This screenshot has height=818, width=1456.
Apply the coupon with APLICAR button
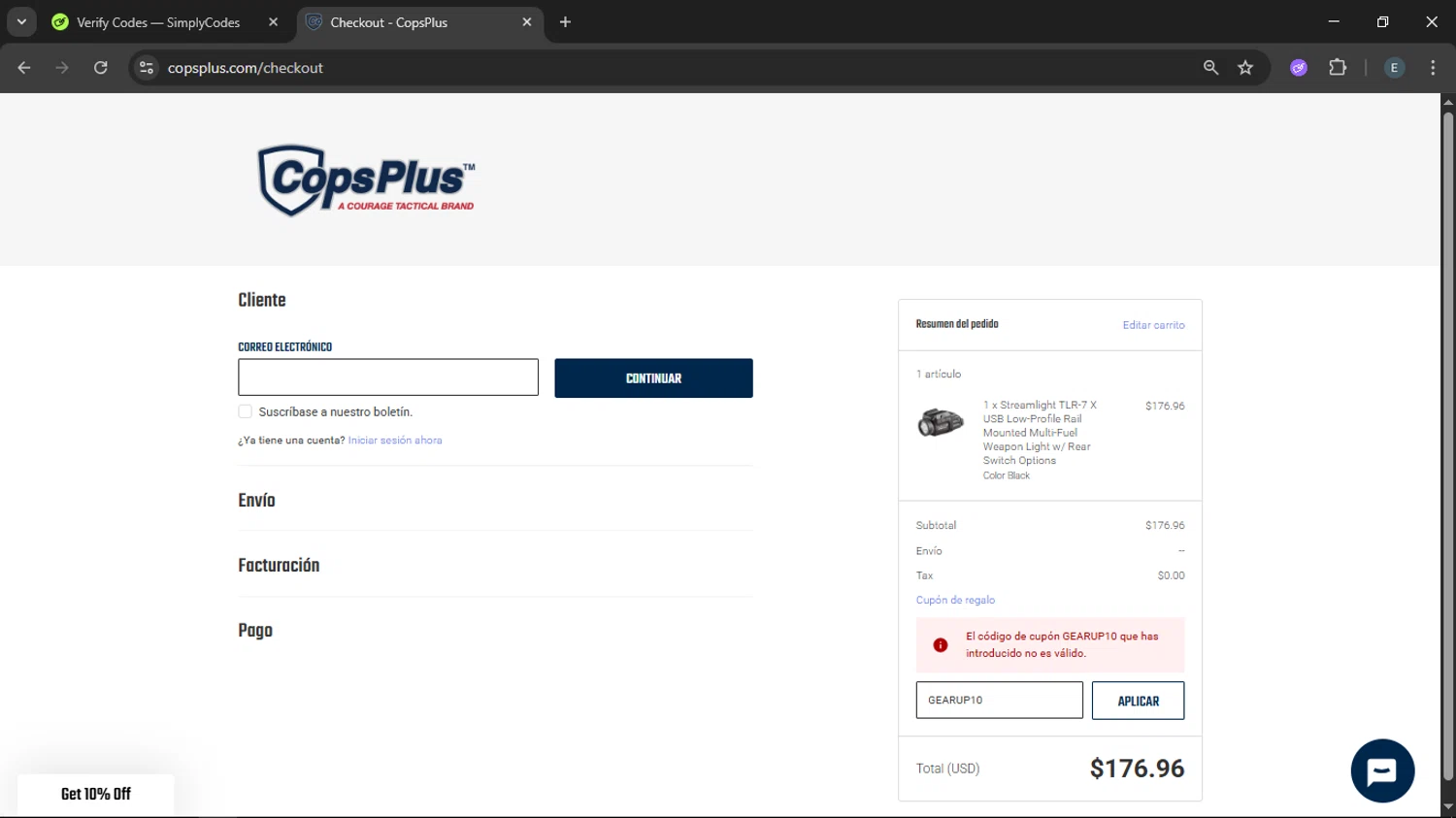click(x=1138, y=701)
